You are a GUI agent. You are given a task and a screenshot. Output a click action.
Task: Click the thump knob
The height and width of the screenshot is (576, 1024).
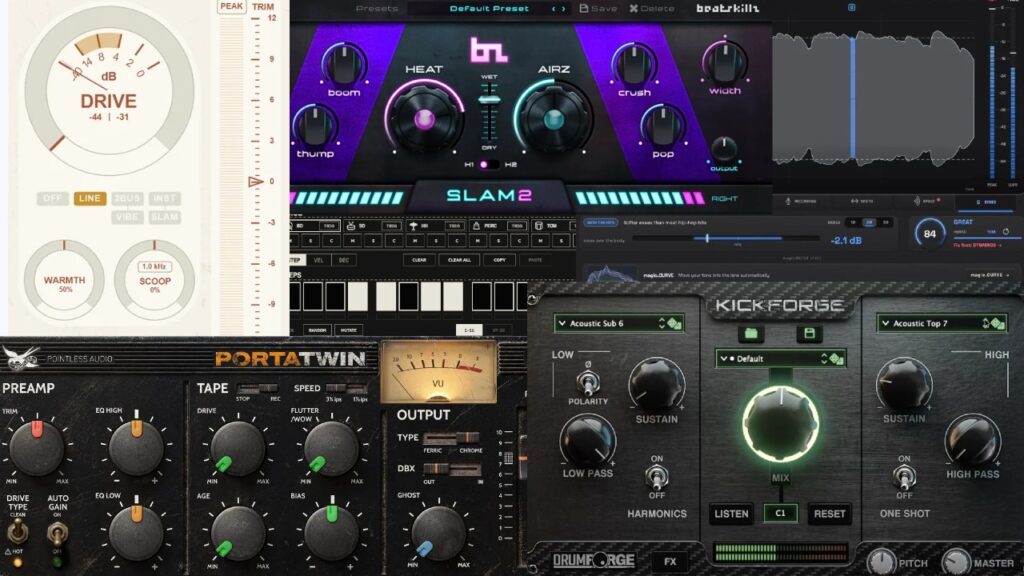pos(315,125)
